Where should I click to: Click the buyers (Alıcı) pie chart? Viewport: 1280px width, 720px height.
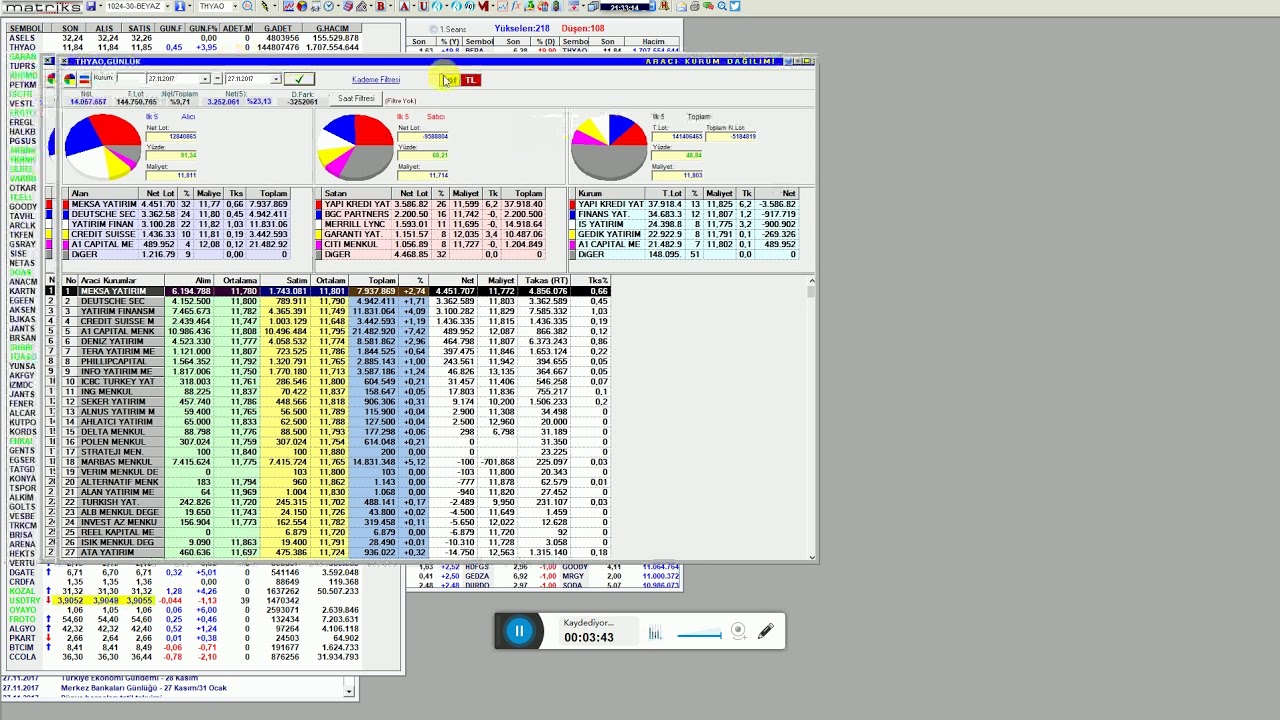pos(102,147)
